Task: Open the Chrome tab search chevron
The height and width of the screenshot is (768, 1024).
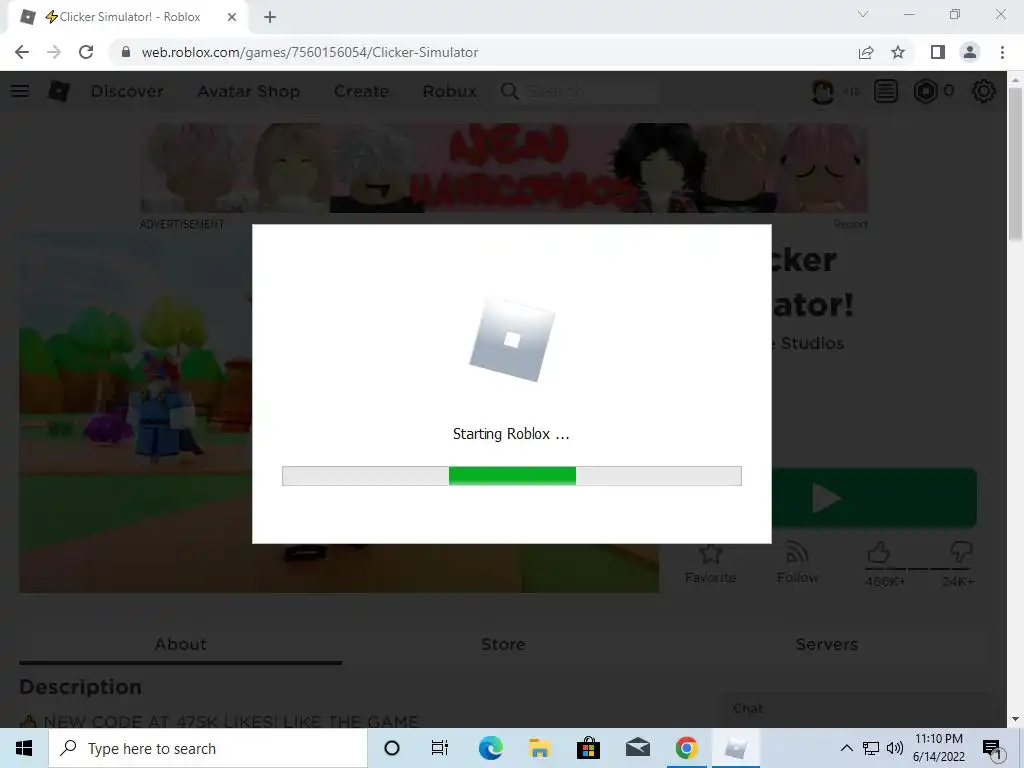Action: click(863, 14)
